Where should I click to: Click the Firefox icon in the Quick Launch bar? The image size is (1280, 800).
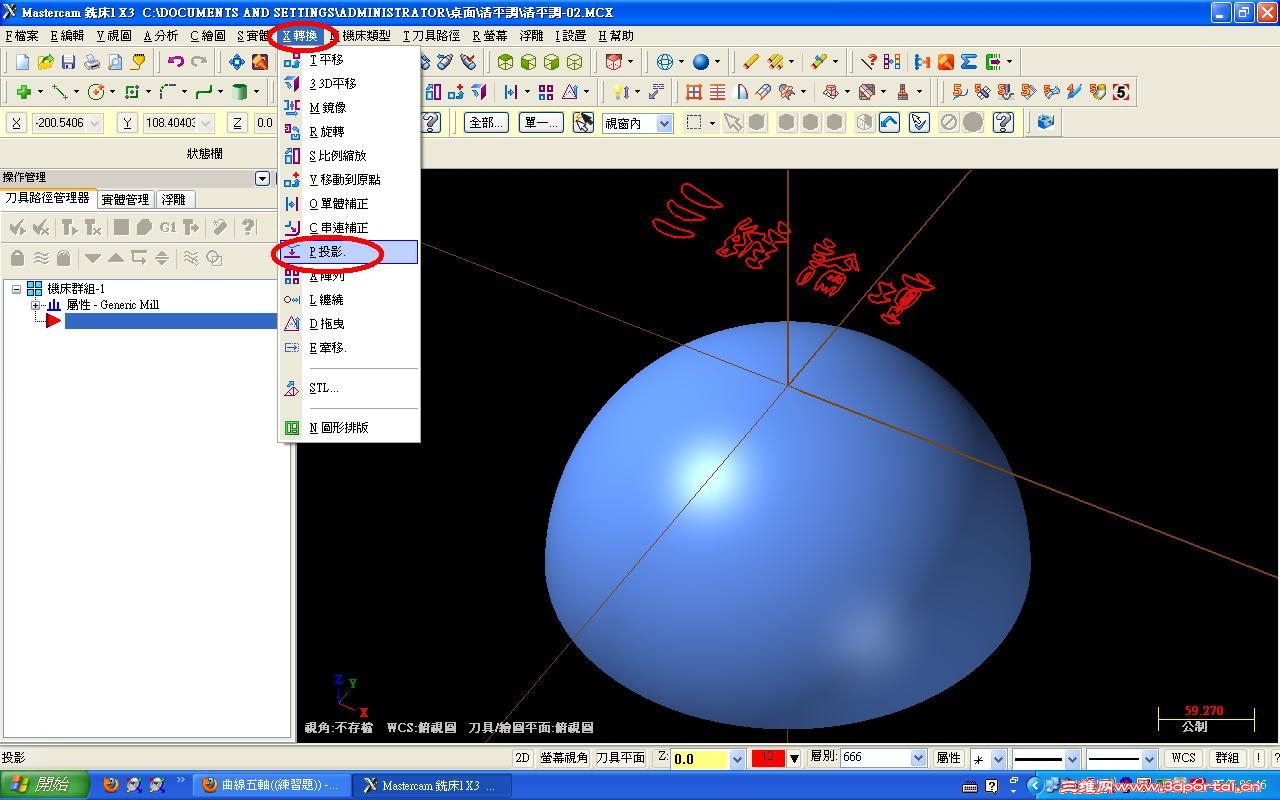(x=110, y=785)
